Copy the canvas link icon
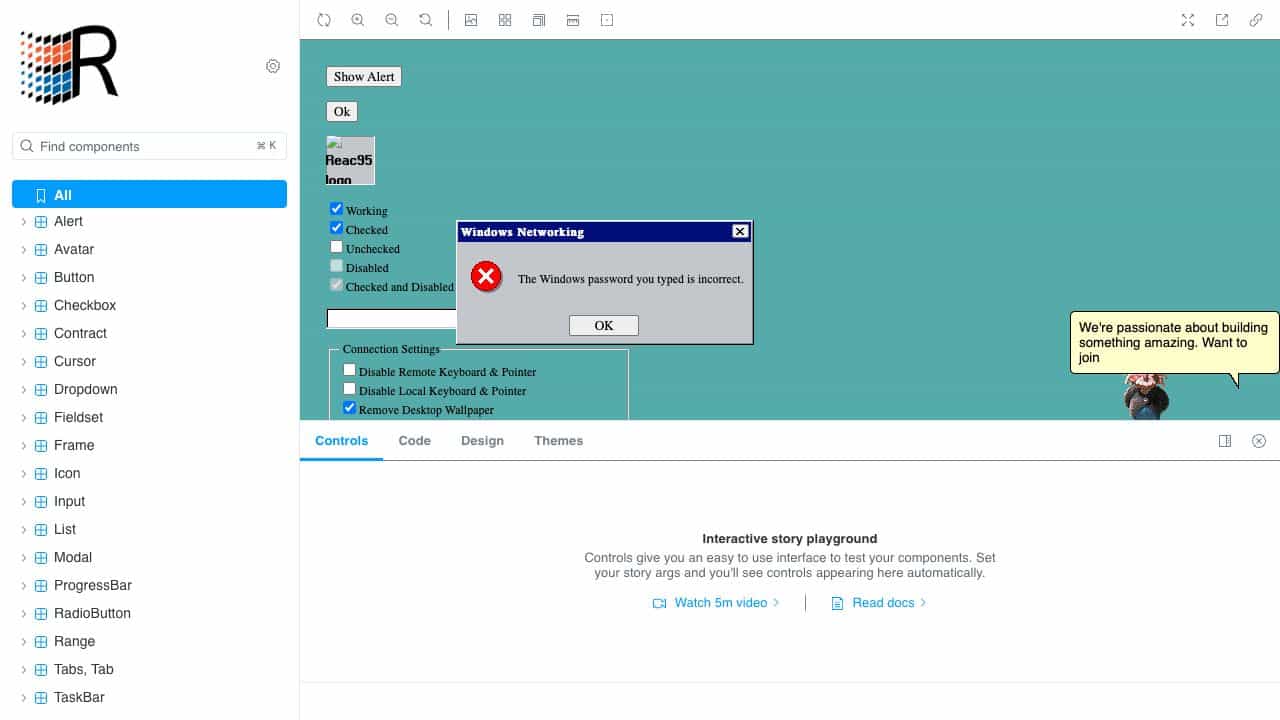Screen dimensions: 1280x720 (x=1256, y=20)
